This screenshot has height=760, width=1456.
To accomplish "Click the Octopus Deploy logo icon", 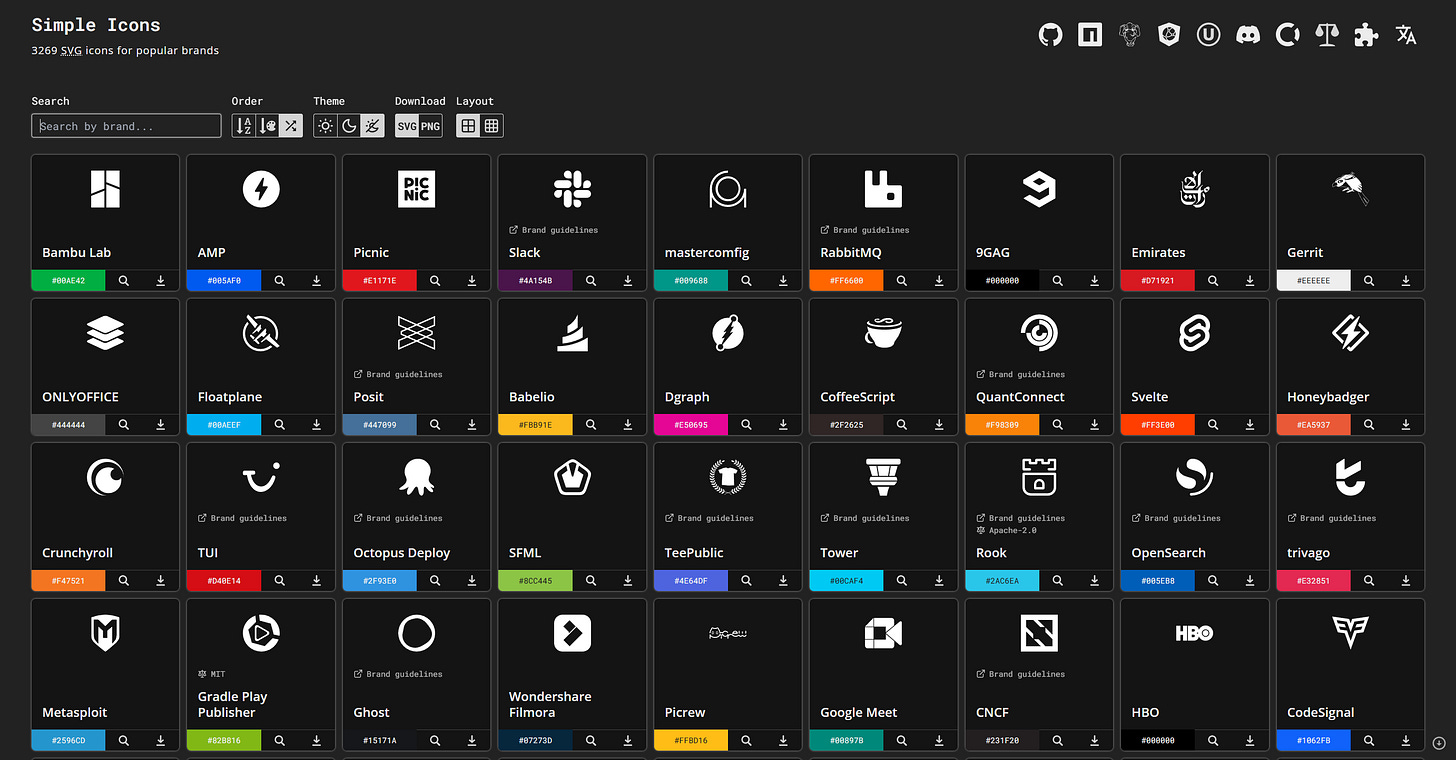I will [x=417, y=477].
